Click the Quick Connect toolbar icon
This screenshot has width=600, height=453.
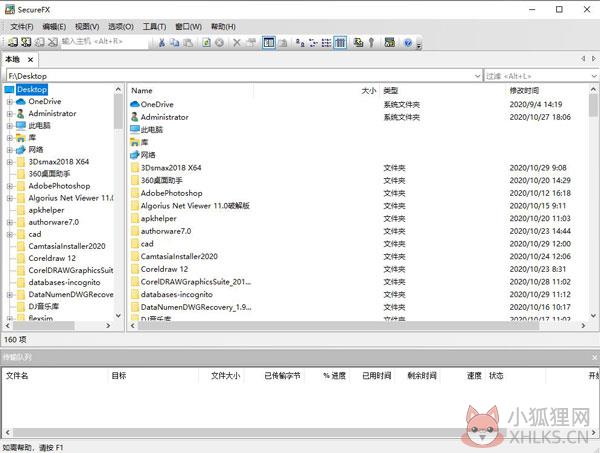click(26, 42)
